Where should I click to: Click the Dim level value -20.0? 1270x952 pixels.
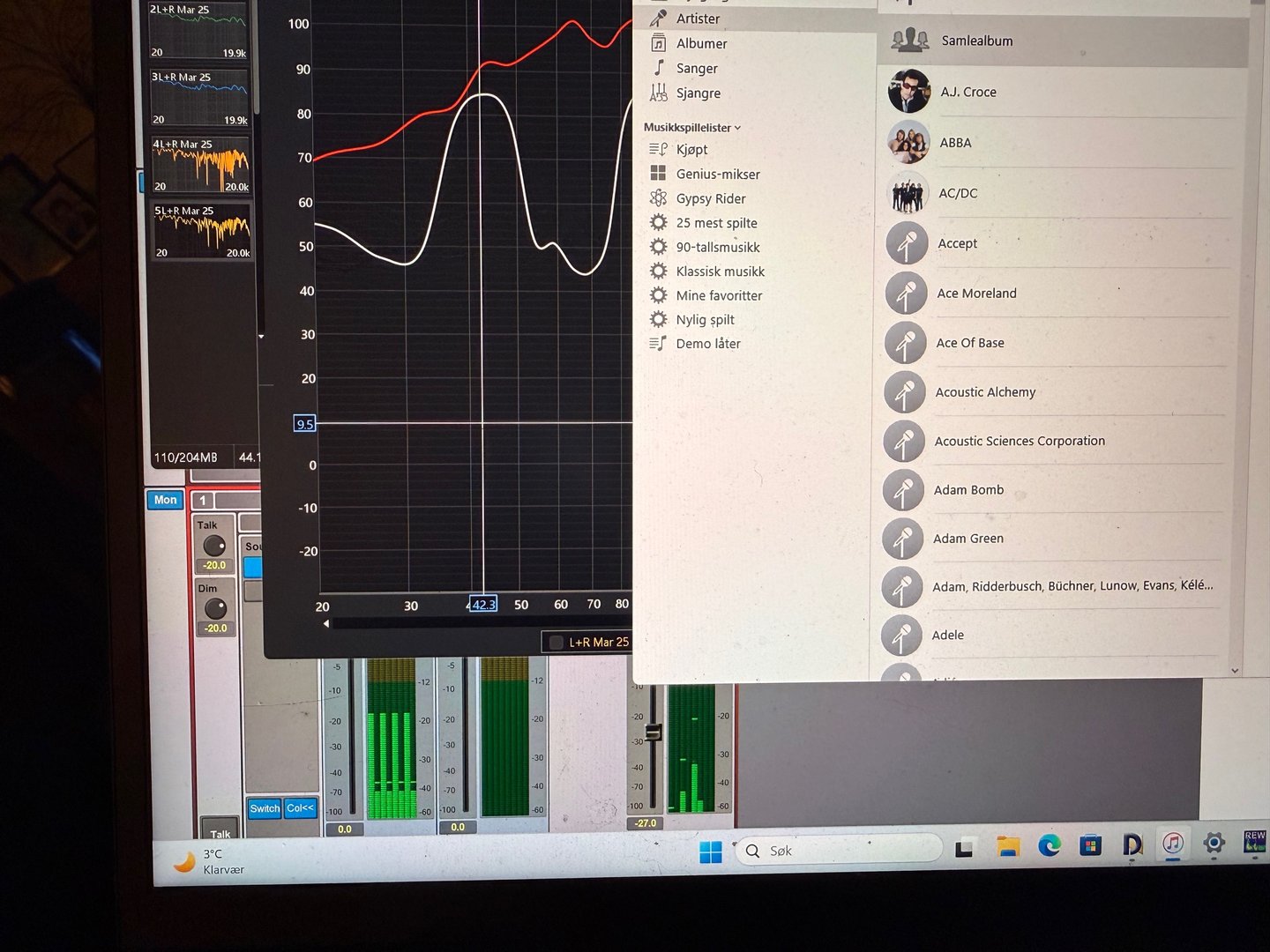[216, 628]
